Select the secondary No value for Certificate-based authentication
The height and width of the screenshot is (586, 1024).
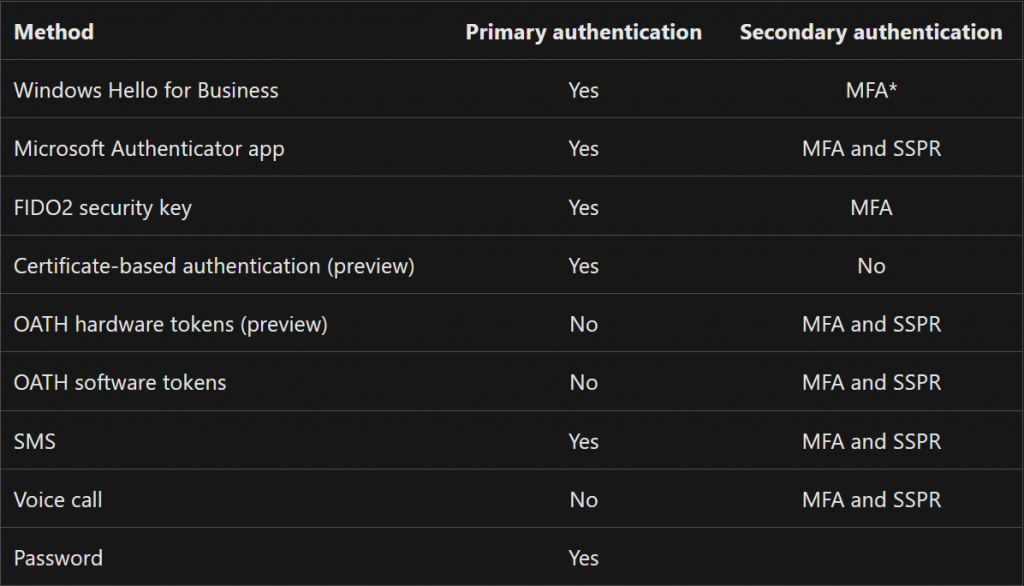tap(871, 266)
